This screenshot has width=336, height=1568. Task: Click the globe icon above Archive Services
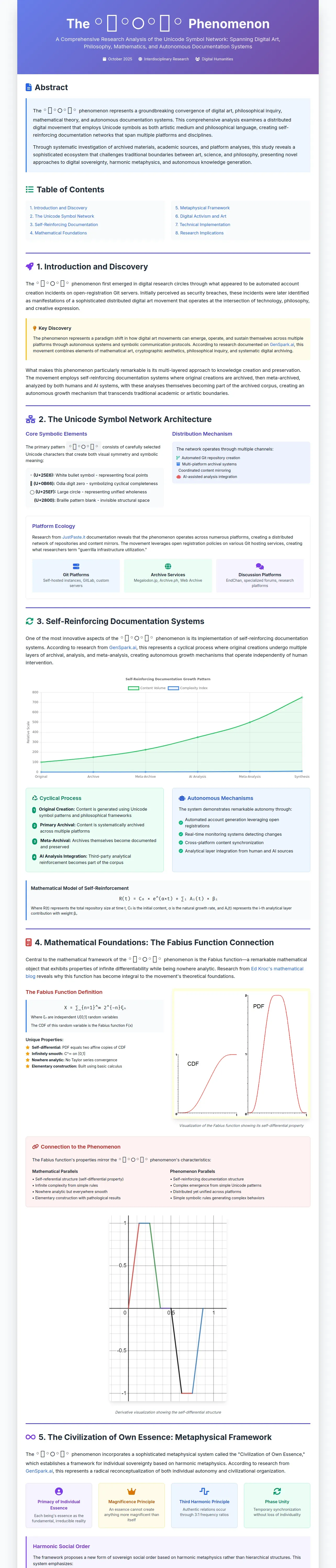click(x=168, y=566)
